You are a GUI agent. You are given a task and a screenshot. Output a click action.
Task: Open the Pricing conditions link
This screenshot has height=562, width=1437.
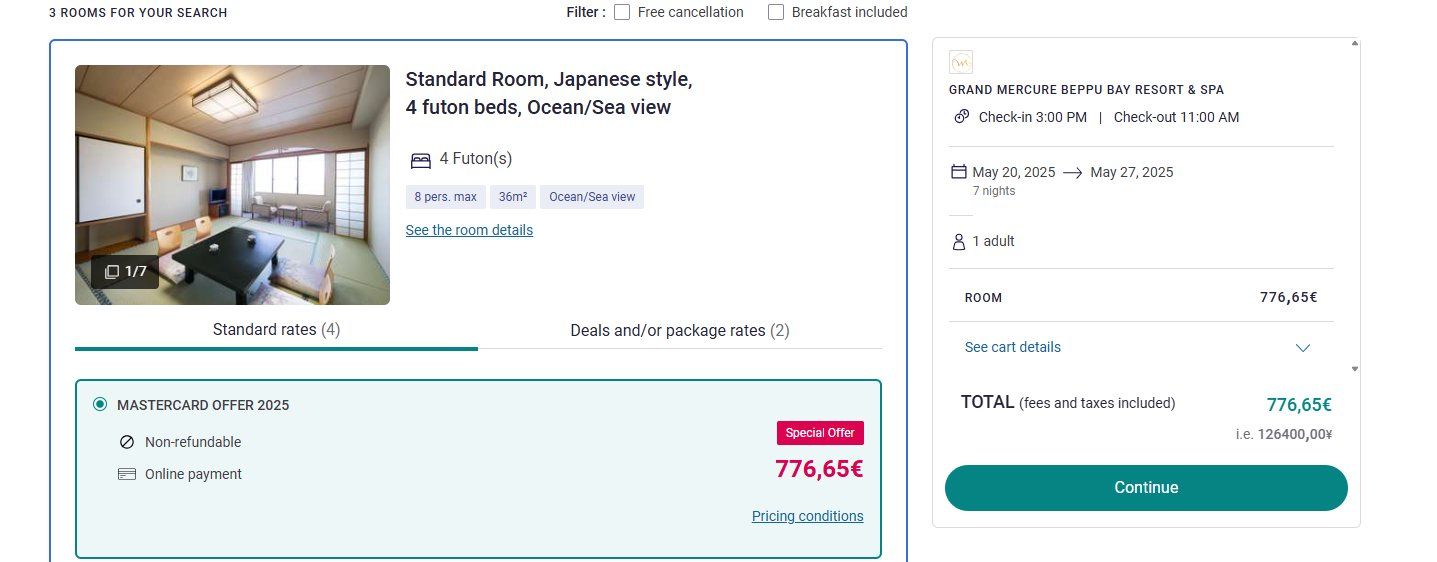tap(807, 516)
